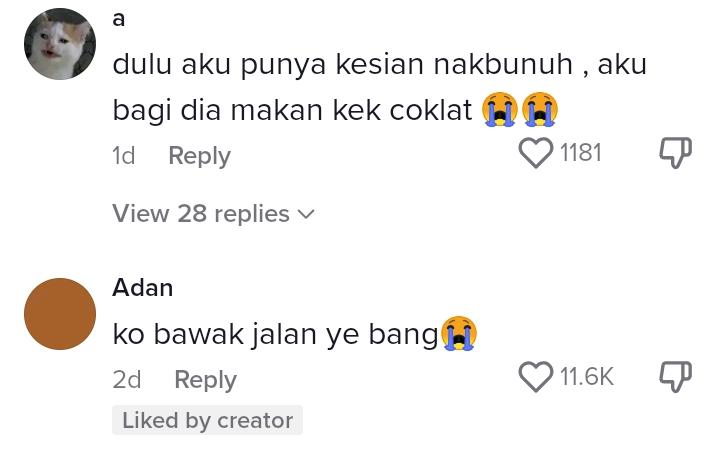Open the cat profile picture
The height and width of the screenshot is (450, 720).
[60, 44]
